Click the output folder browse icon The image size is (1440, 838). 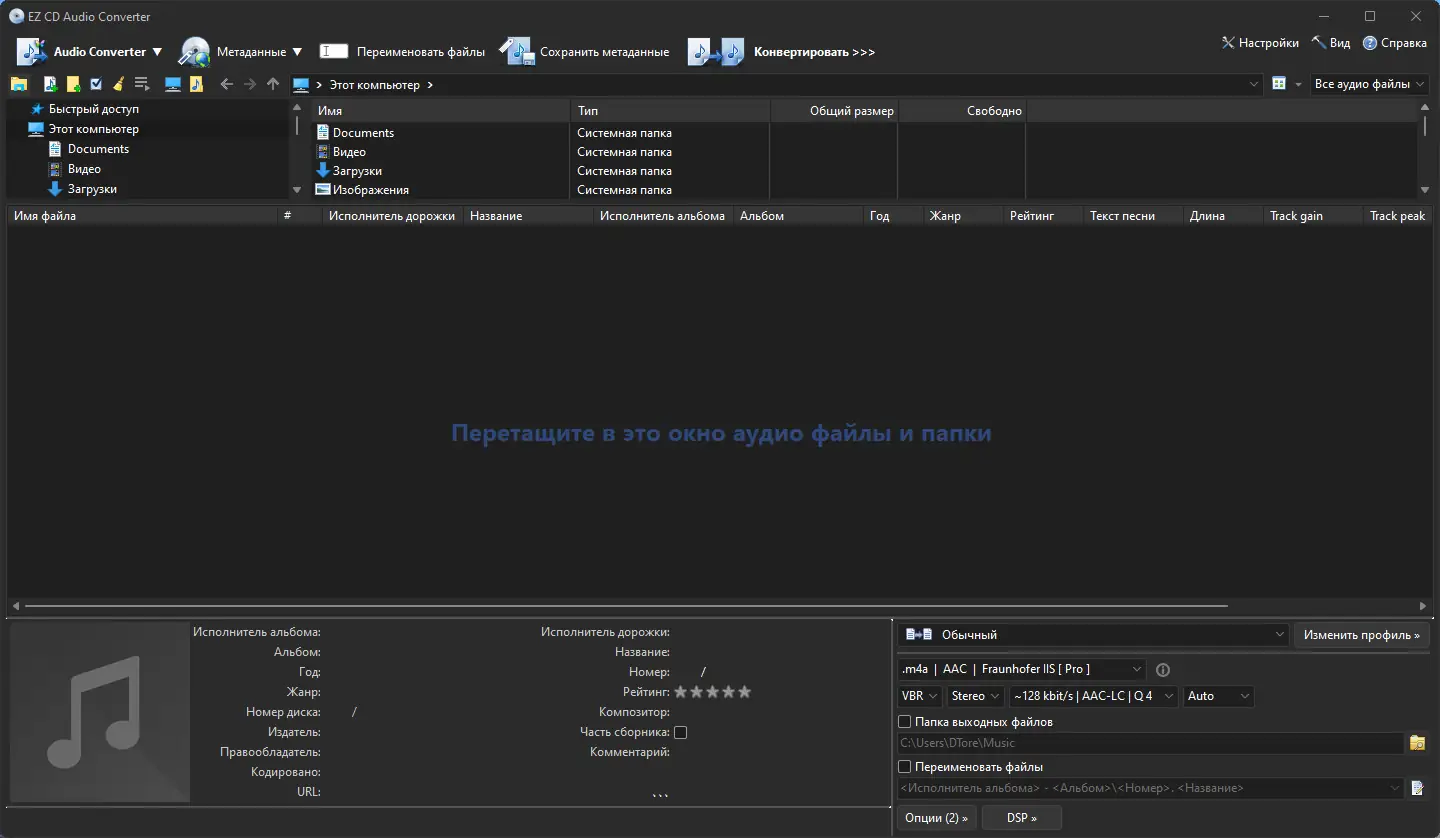[x=1417, y=743]
